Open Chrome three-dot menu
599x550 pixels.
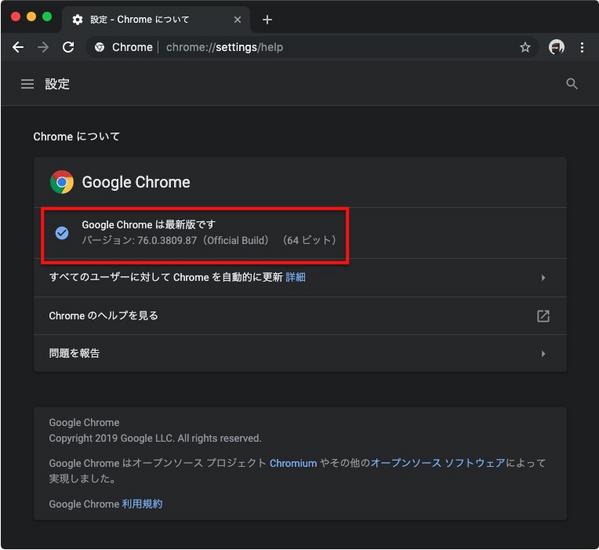[582, 47]
